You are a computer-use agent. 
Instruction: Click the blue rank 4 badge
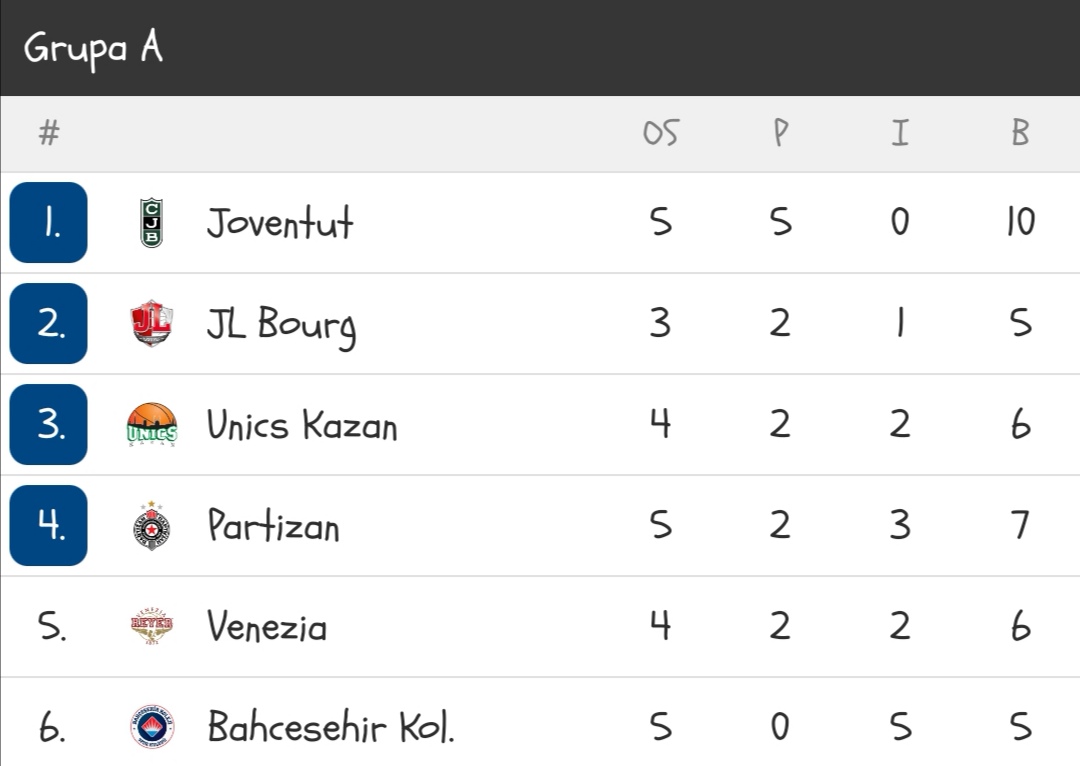[48, 526]
